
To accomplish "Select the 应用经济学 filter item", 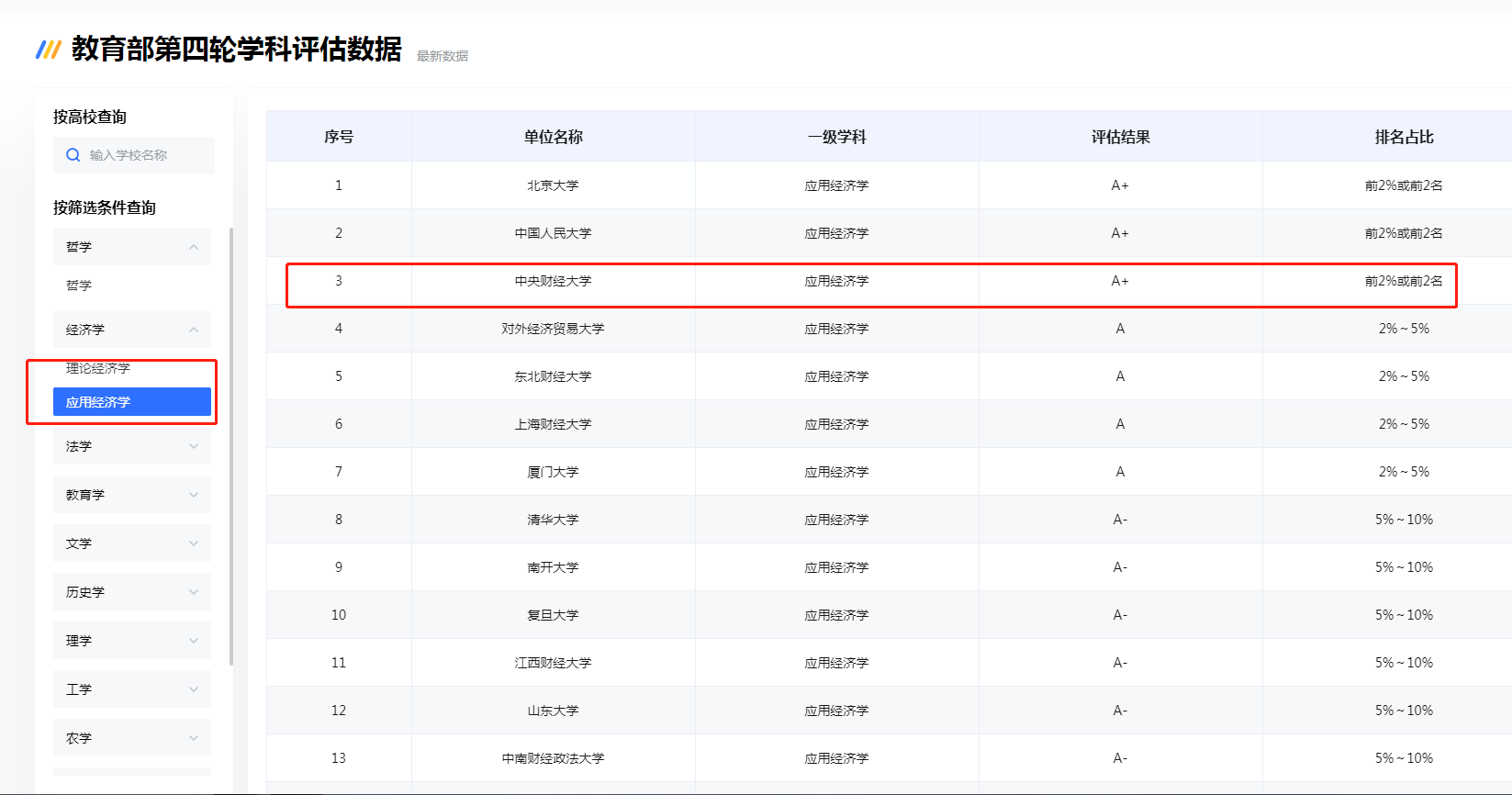I will [x=132, y=402].
